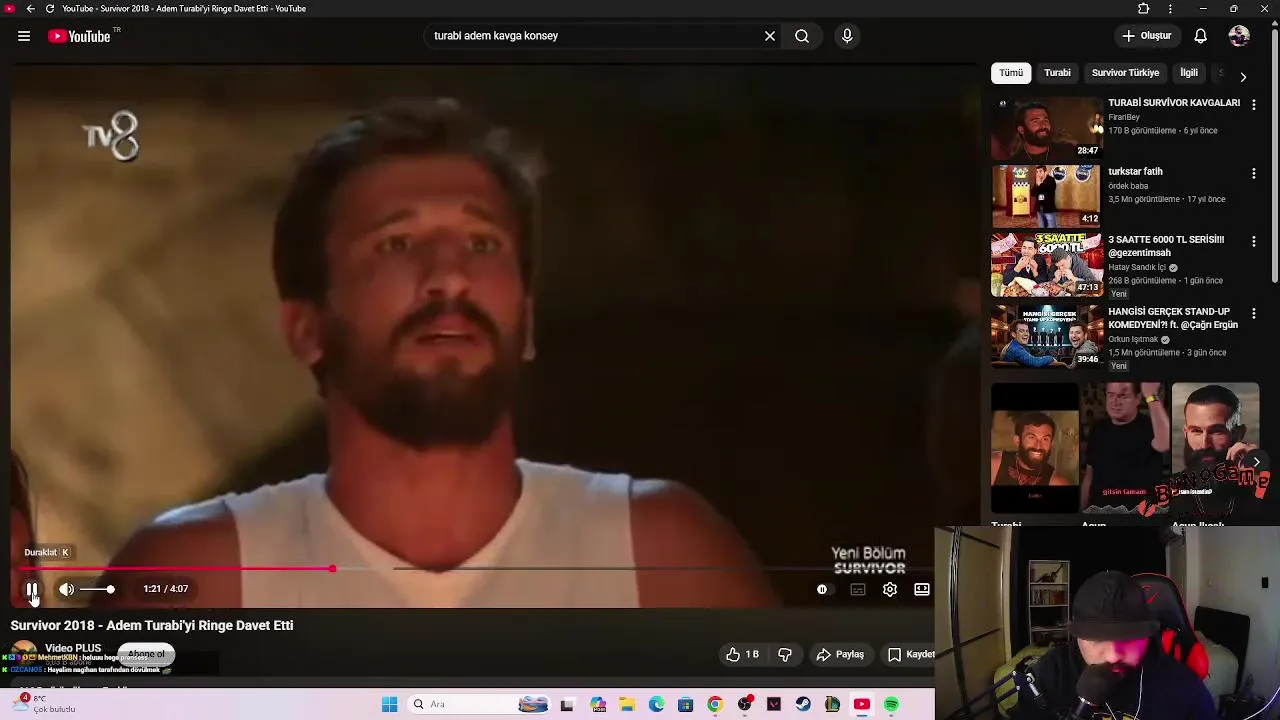Go back with browser back arrow

(x=30, y=9)
